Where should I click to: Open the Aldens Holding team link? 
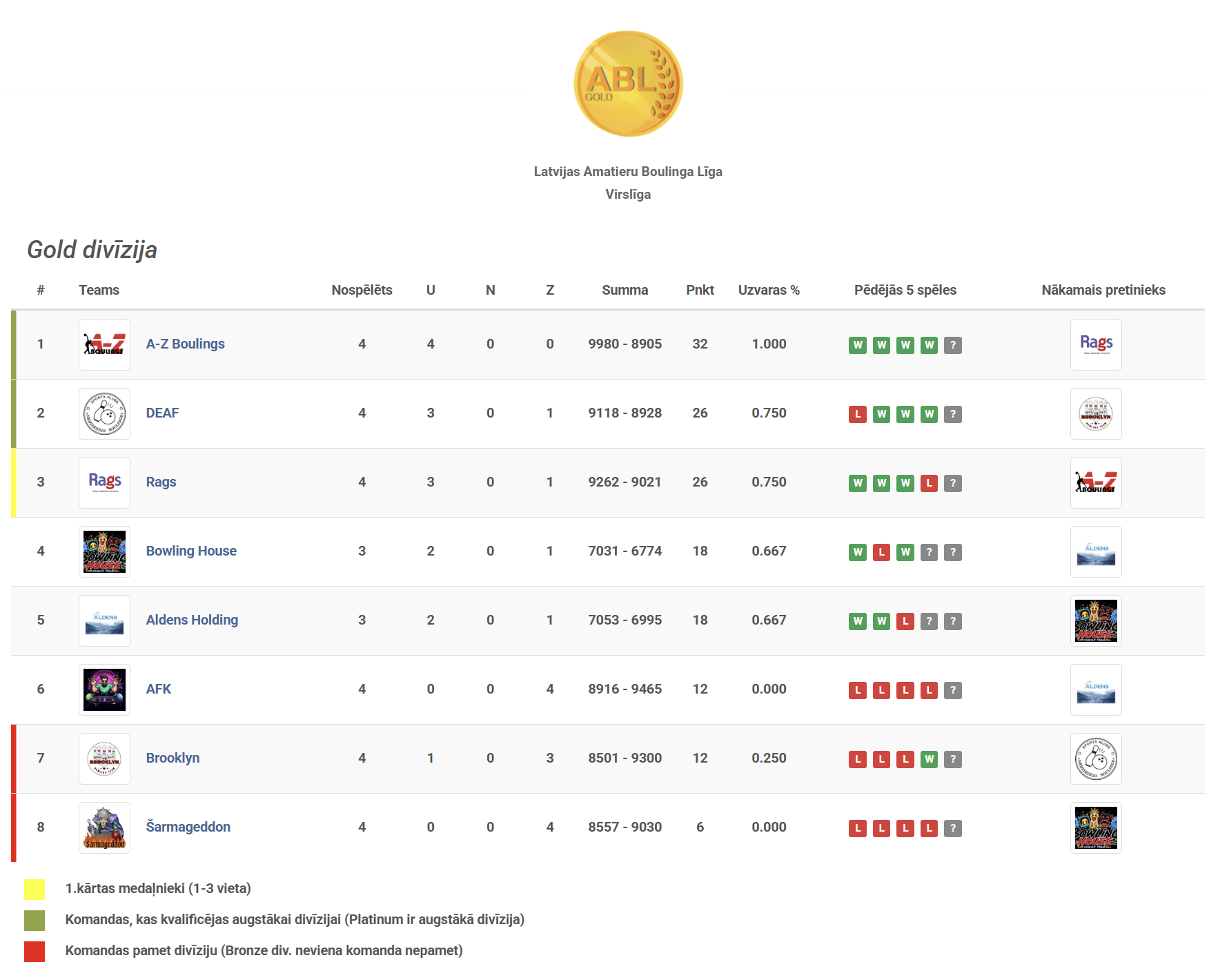pyautogui.click(x=192, y=620)
